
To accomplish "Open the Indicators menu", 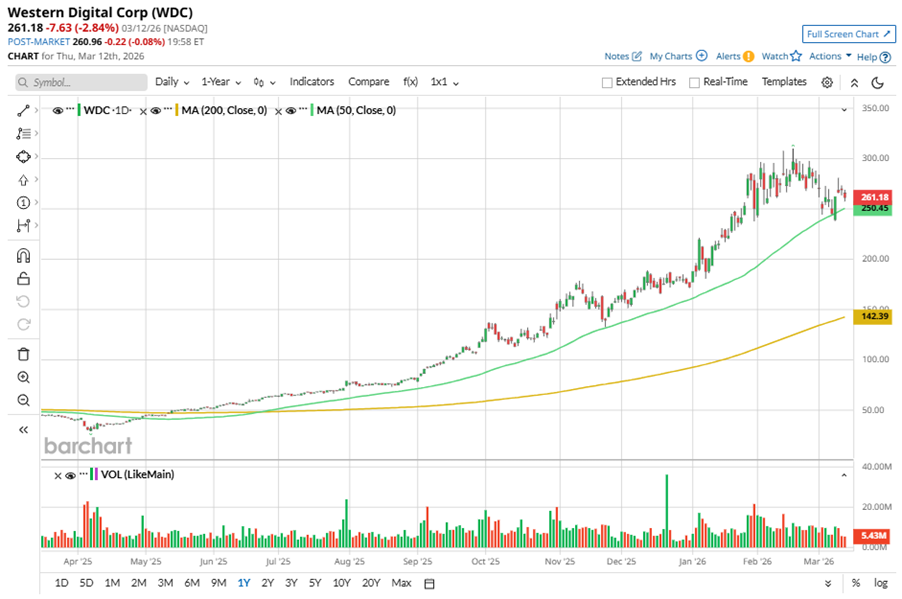I will coord(312,82).
